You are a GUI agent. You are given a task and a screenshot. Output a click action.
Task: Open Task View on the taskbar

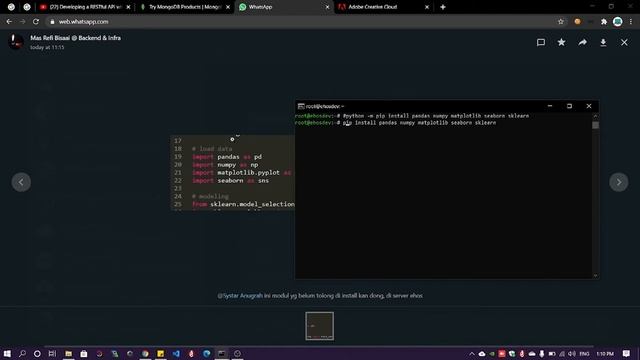pyautogui.click(x=52, y=353)
